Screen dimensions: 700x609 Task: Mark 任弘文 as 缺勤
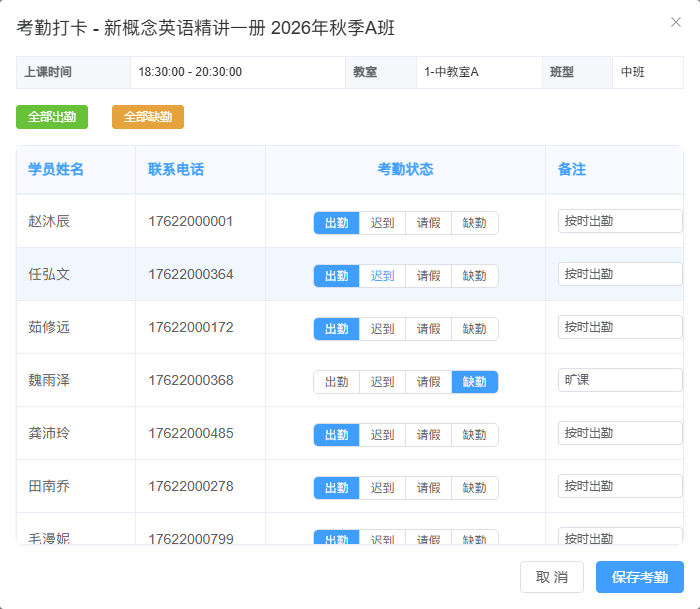tap(475, 276)
